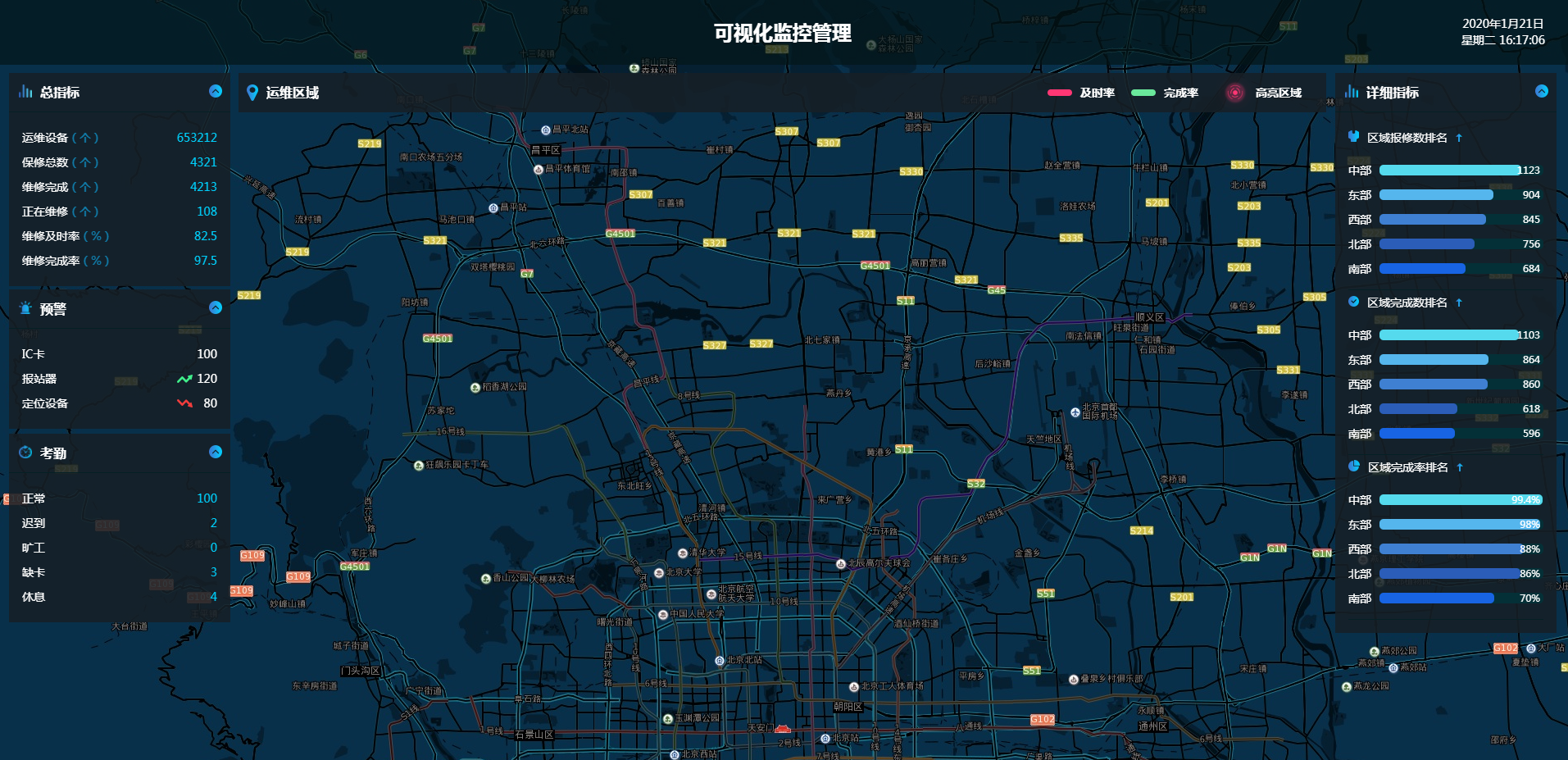This screenshot has height=760, width=1568.
Task: Click the bar chart icon beside 详细指标
Action: click(1352, 92)
